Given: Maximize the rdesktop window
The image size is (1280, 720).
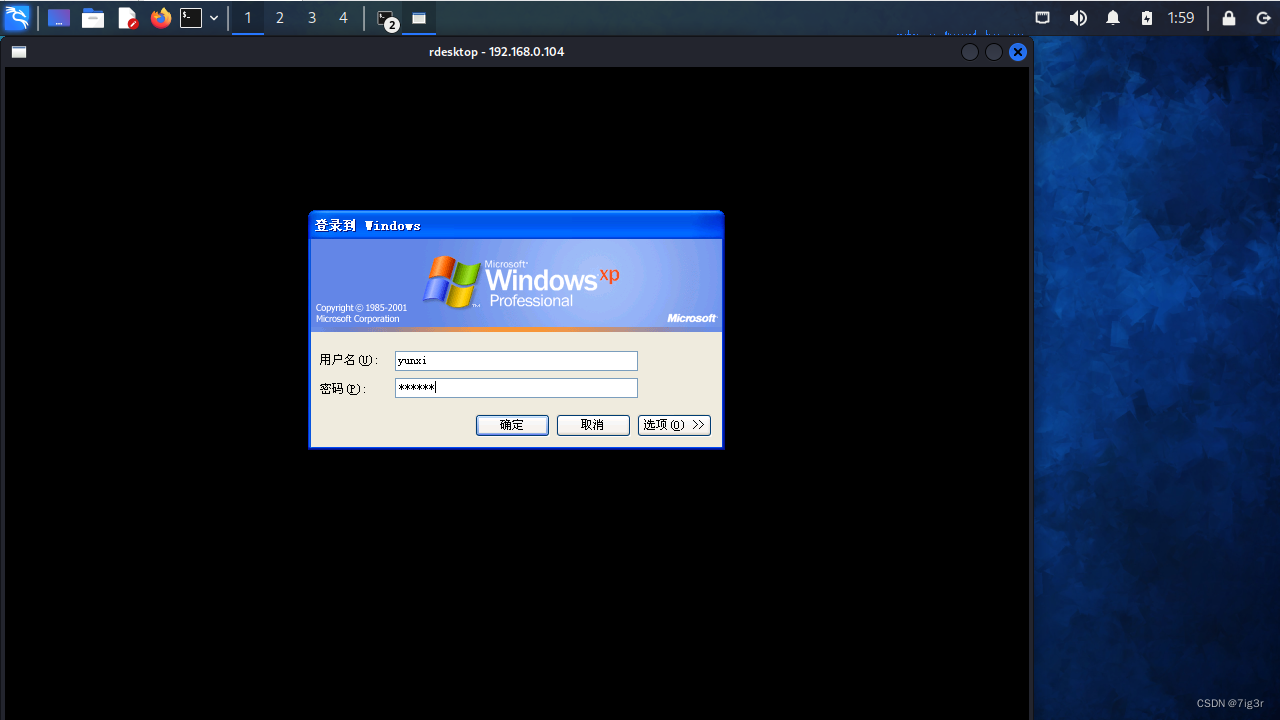Looking at the screenshot, I should click(994, 52).
